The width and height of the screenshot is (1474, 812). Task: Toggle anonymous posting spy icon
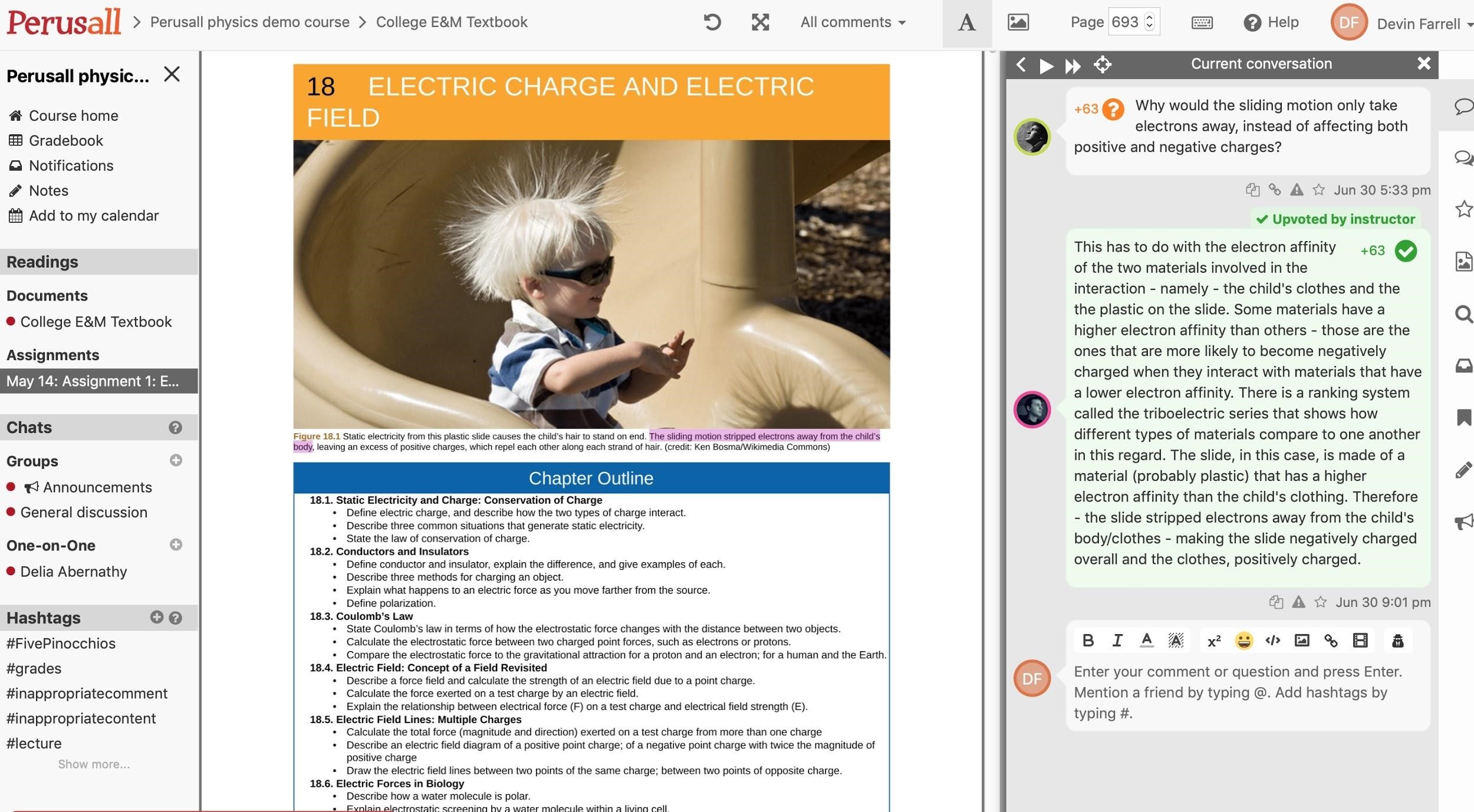pos(1398,641)
